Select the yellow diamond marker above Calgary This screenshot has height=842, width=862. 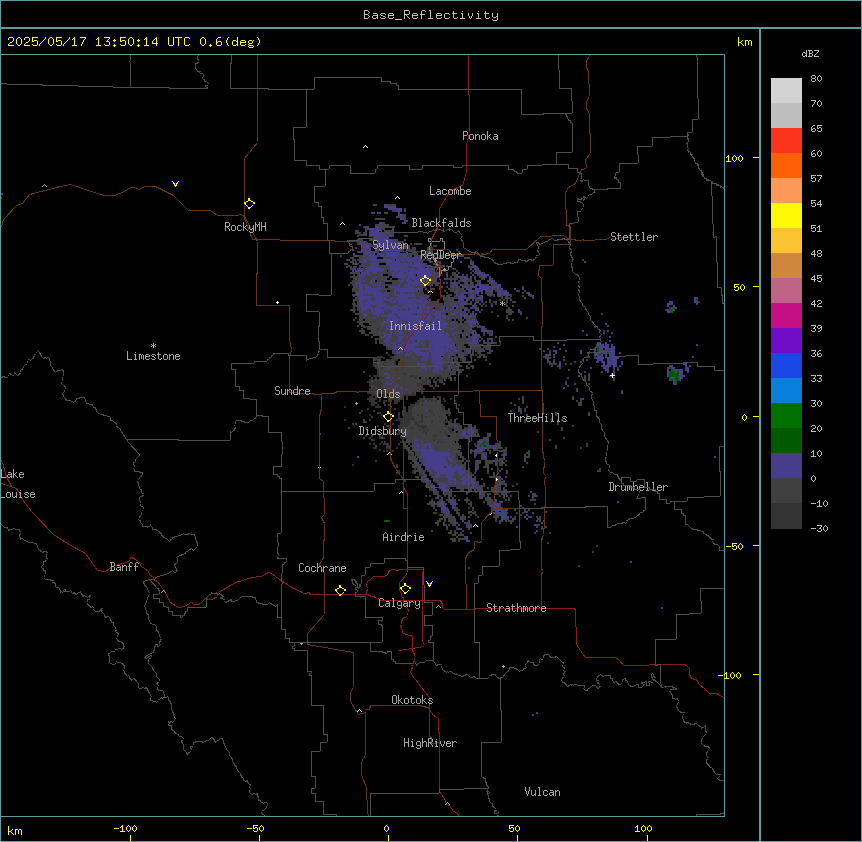coord(405,589)
